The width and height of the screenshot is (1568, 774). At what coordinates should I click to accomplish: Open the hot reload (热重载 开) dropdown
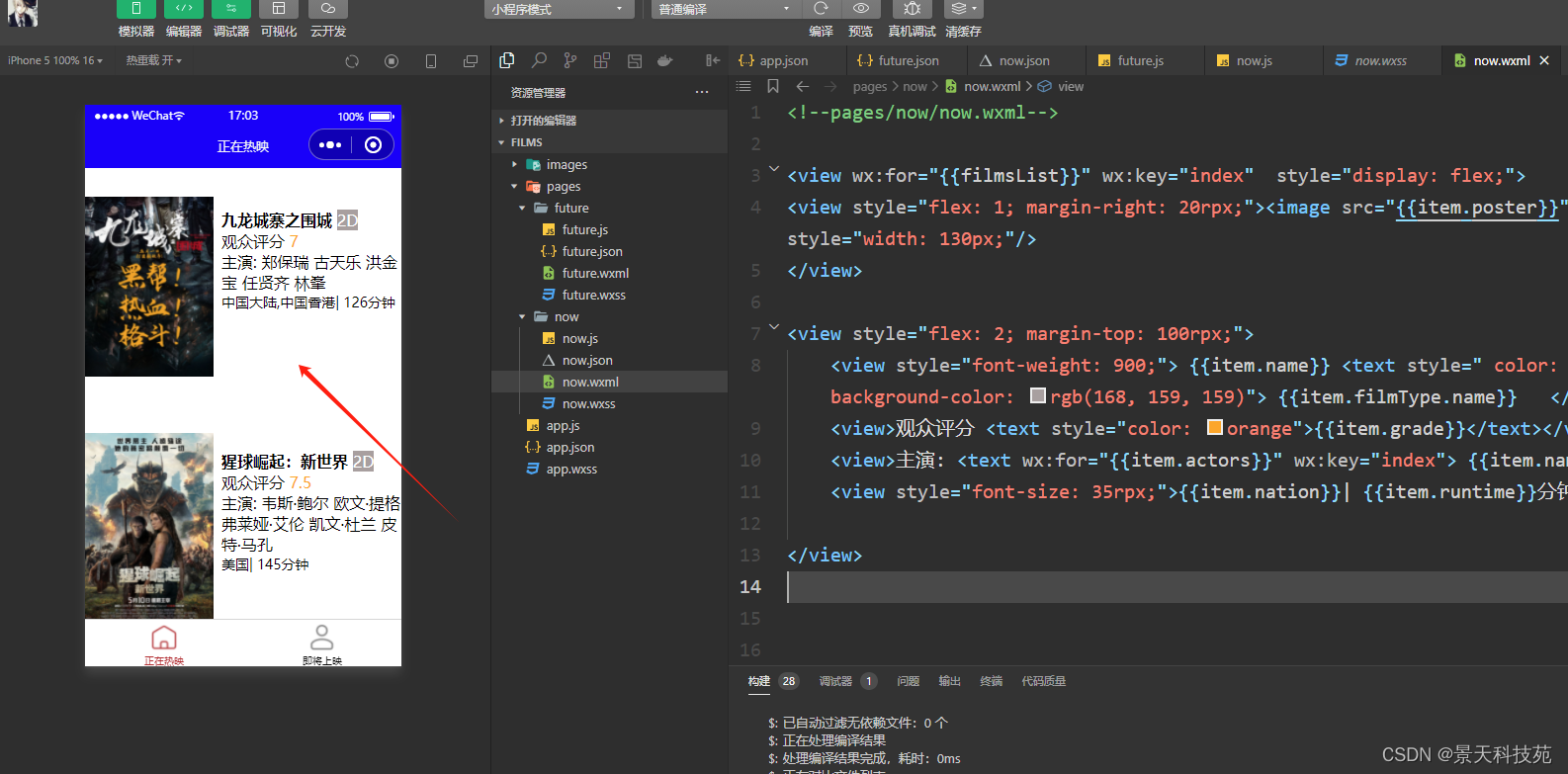pos(153,60)
